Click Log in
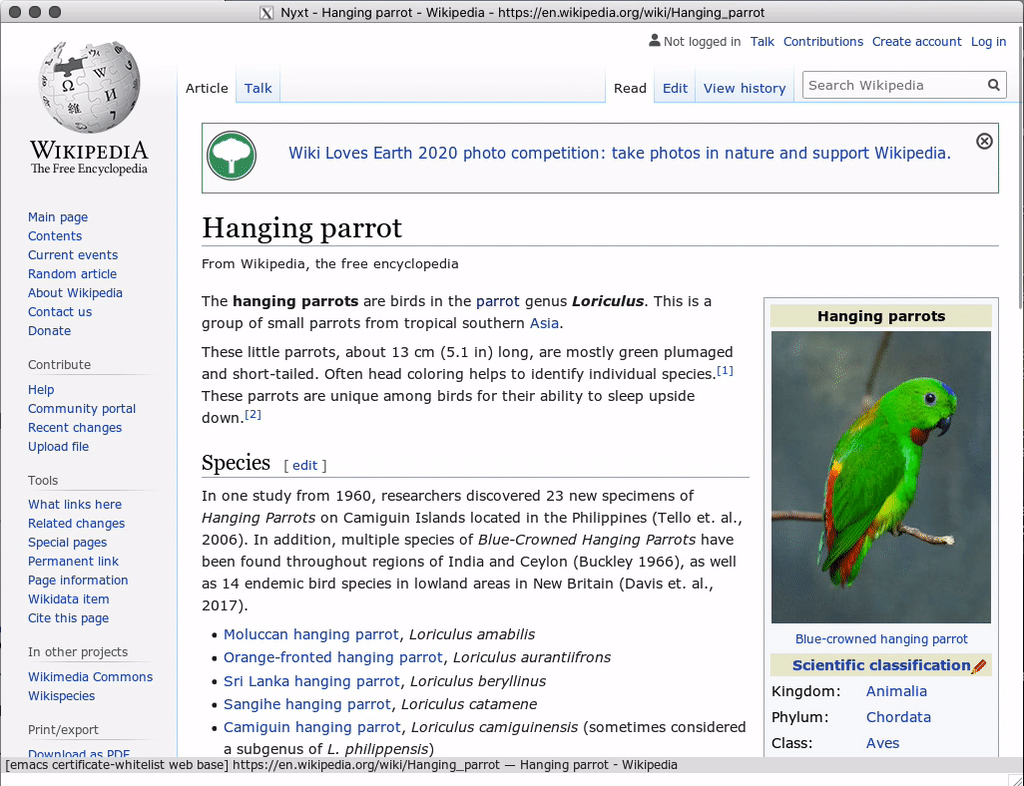The width and height of the screenshot is (1024, 786). coord(988,42)
